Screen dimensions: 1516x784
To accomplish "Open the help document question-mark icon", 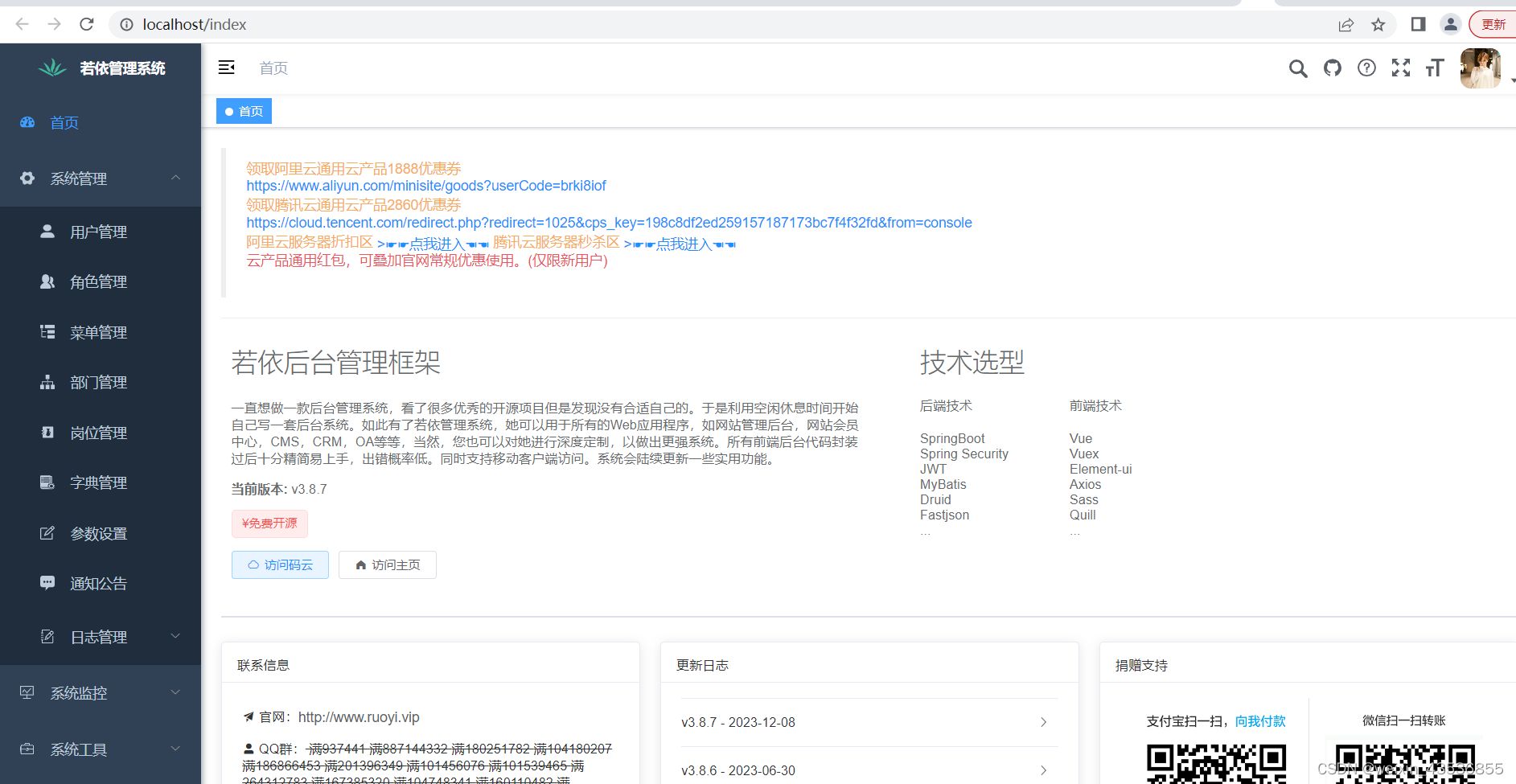I will tap(1366, 68).
